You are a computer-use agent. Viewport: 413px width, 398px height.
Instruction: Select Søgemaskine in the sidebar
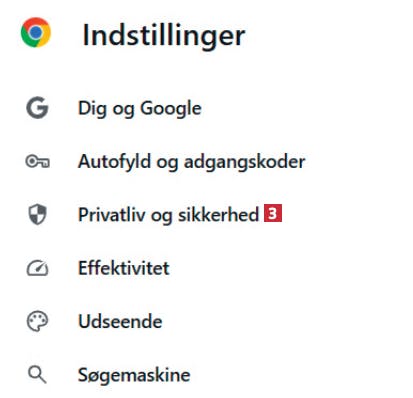click(134, 375)
